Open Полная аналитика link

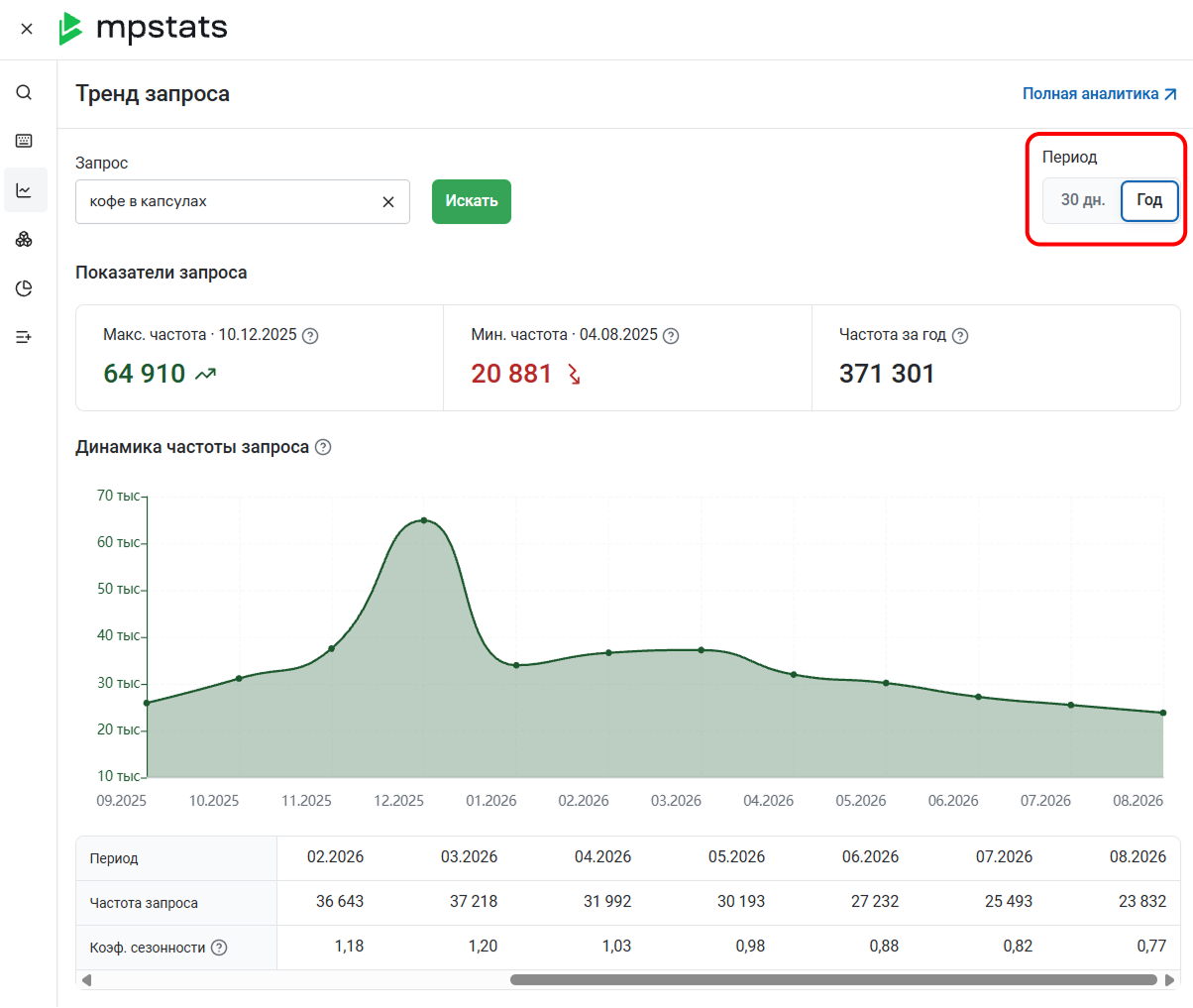point(1100,94)
